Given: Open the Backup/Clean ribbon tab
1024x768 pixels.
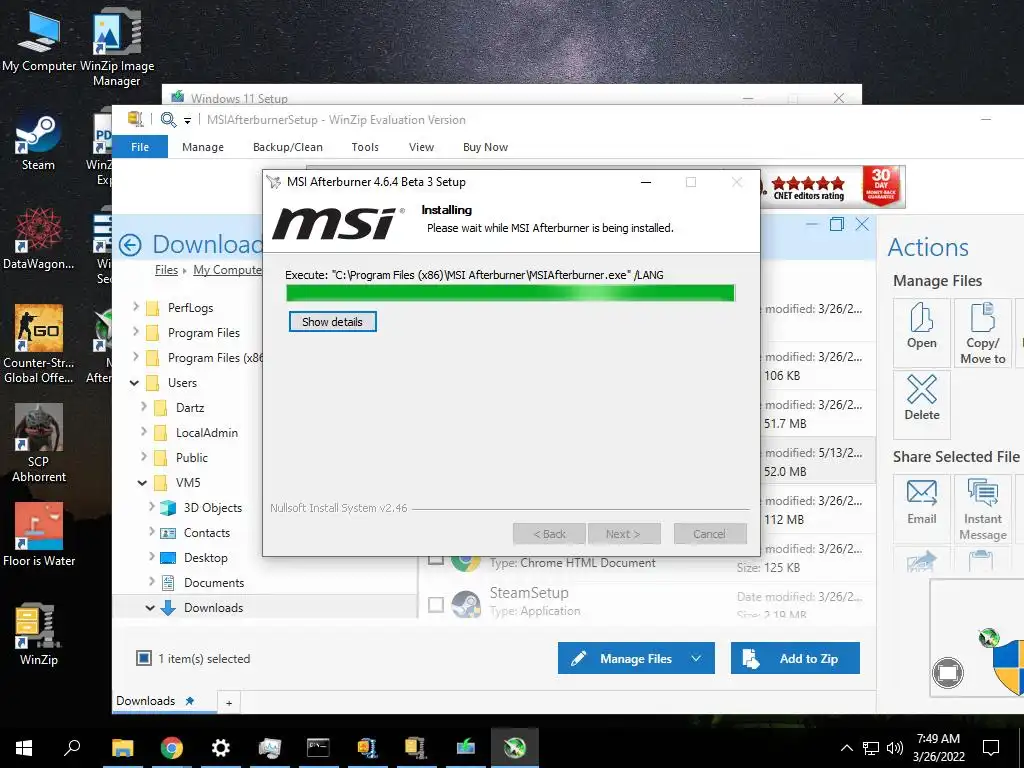Looking at the screenshot, I should 288,147.
